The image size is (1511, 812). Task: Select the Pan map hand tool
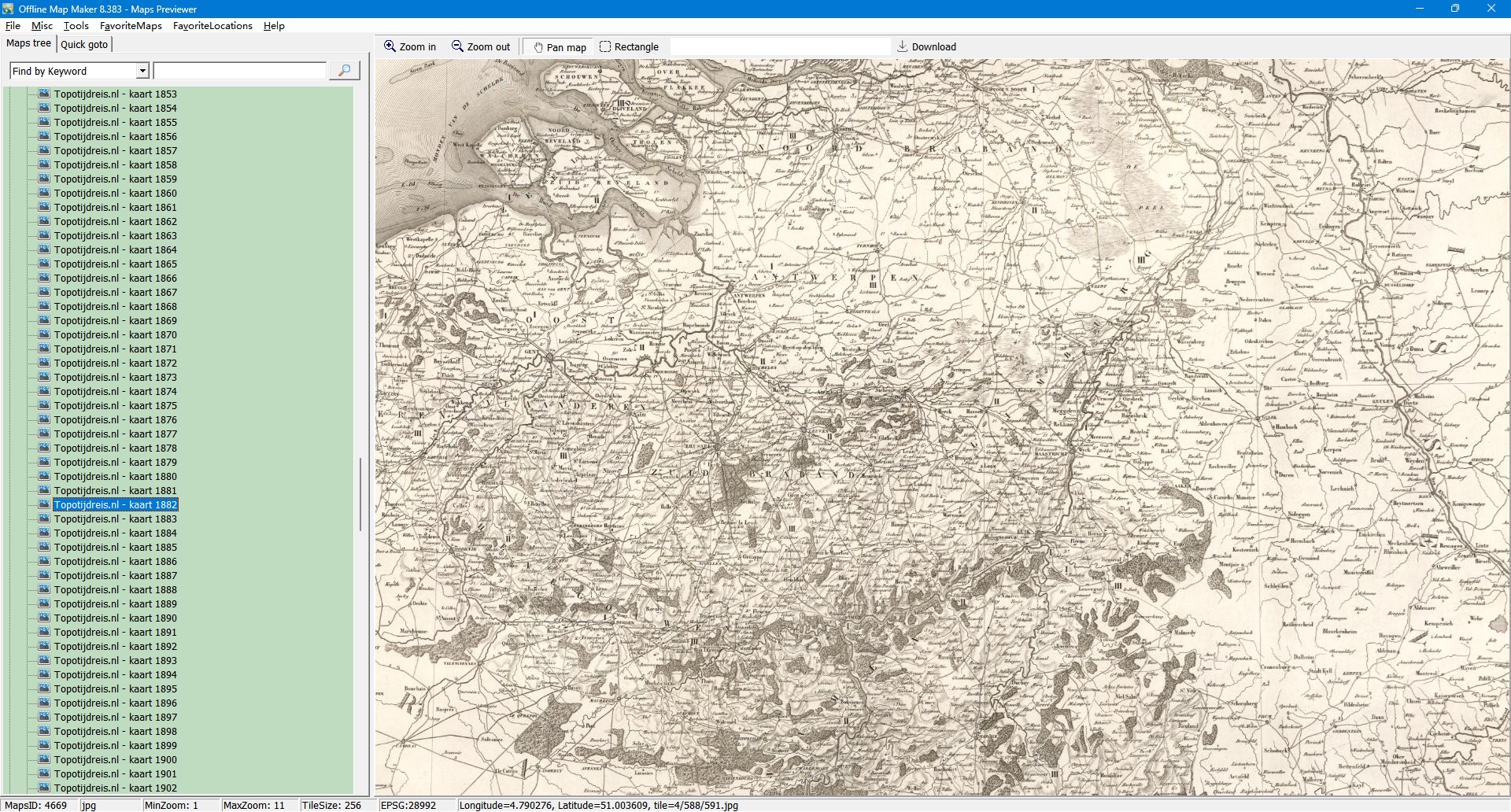(x=538, y=47)
